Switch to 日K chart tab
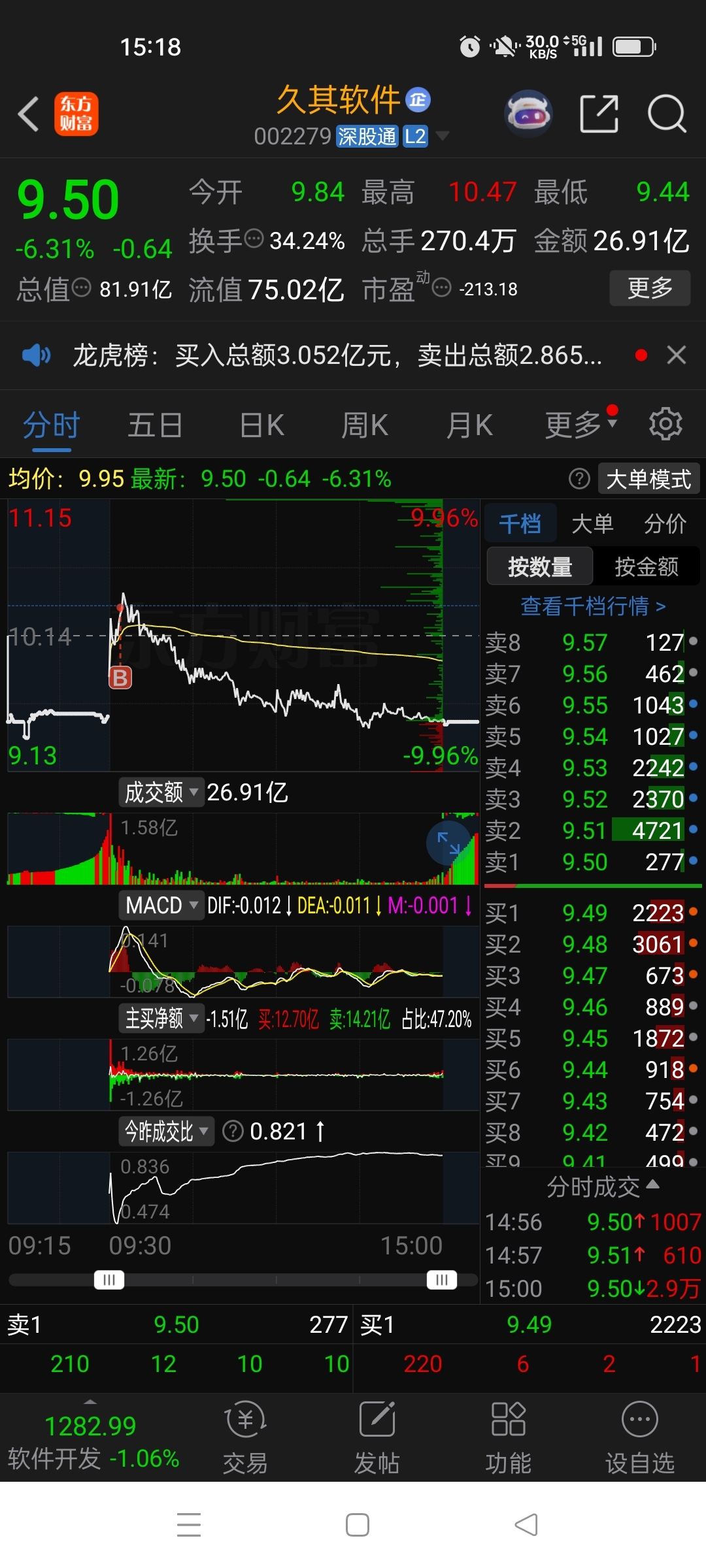 pyautogui.click(x=262, y=425)
